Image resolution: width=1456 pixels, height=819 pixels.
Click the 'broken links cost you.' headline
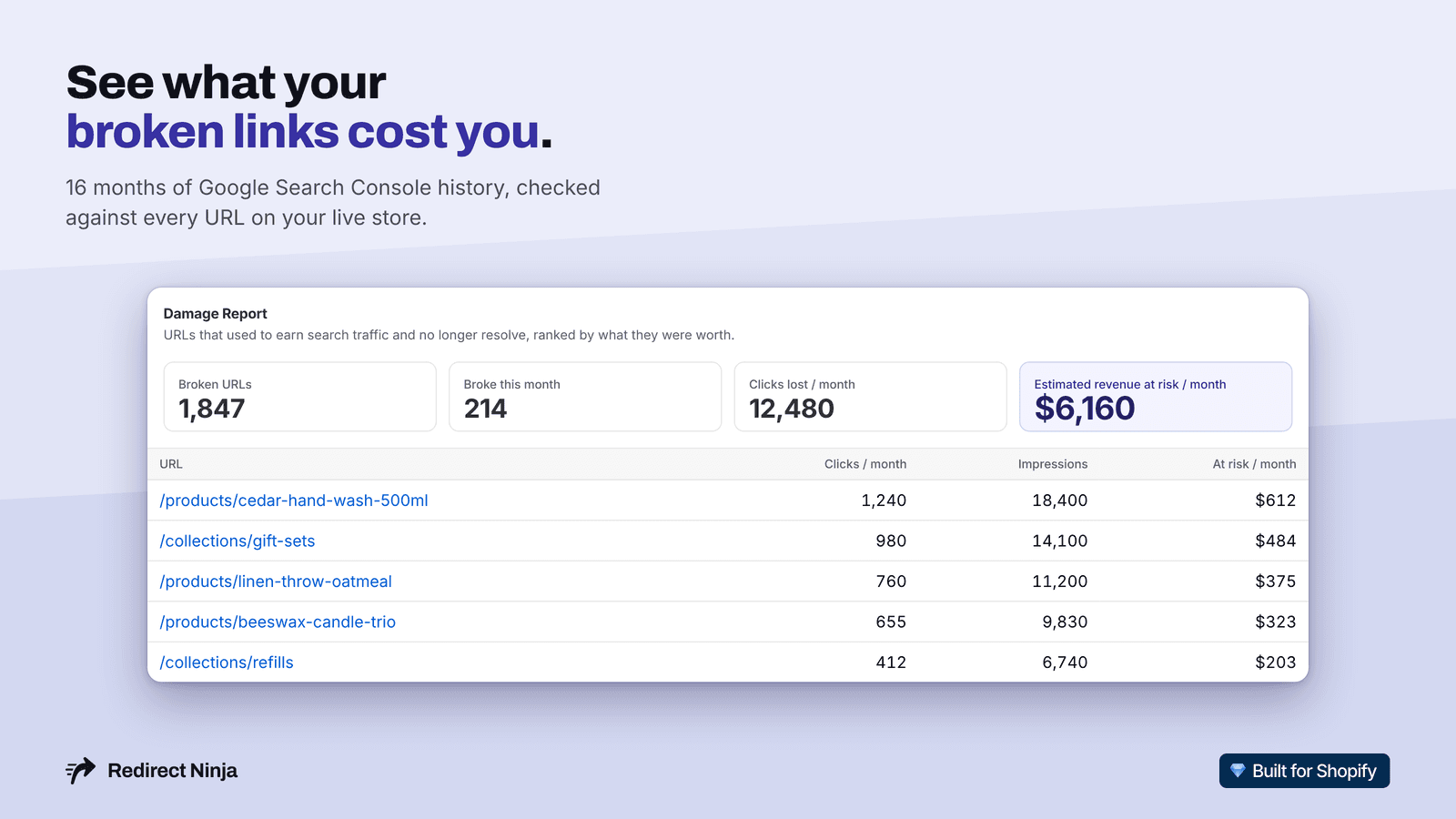coord(309,133)
